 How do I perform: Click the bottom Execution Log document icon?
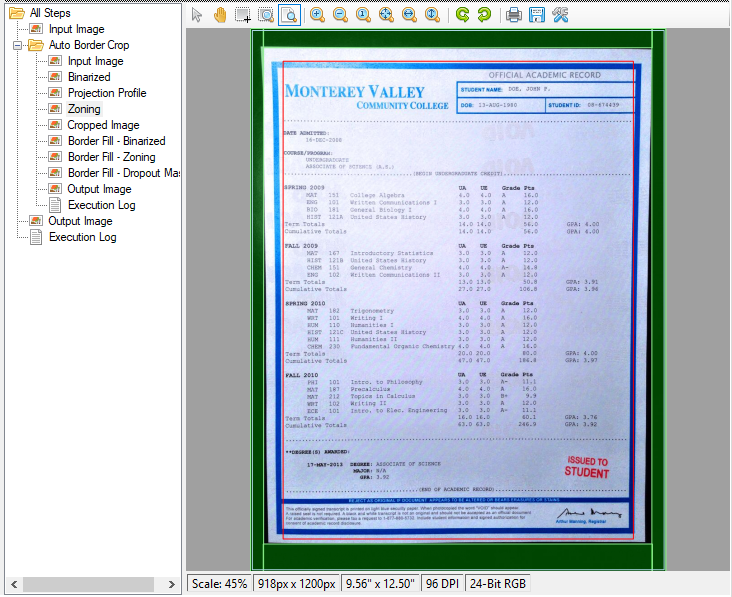(x=36, y=237)
